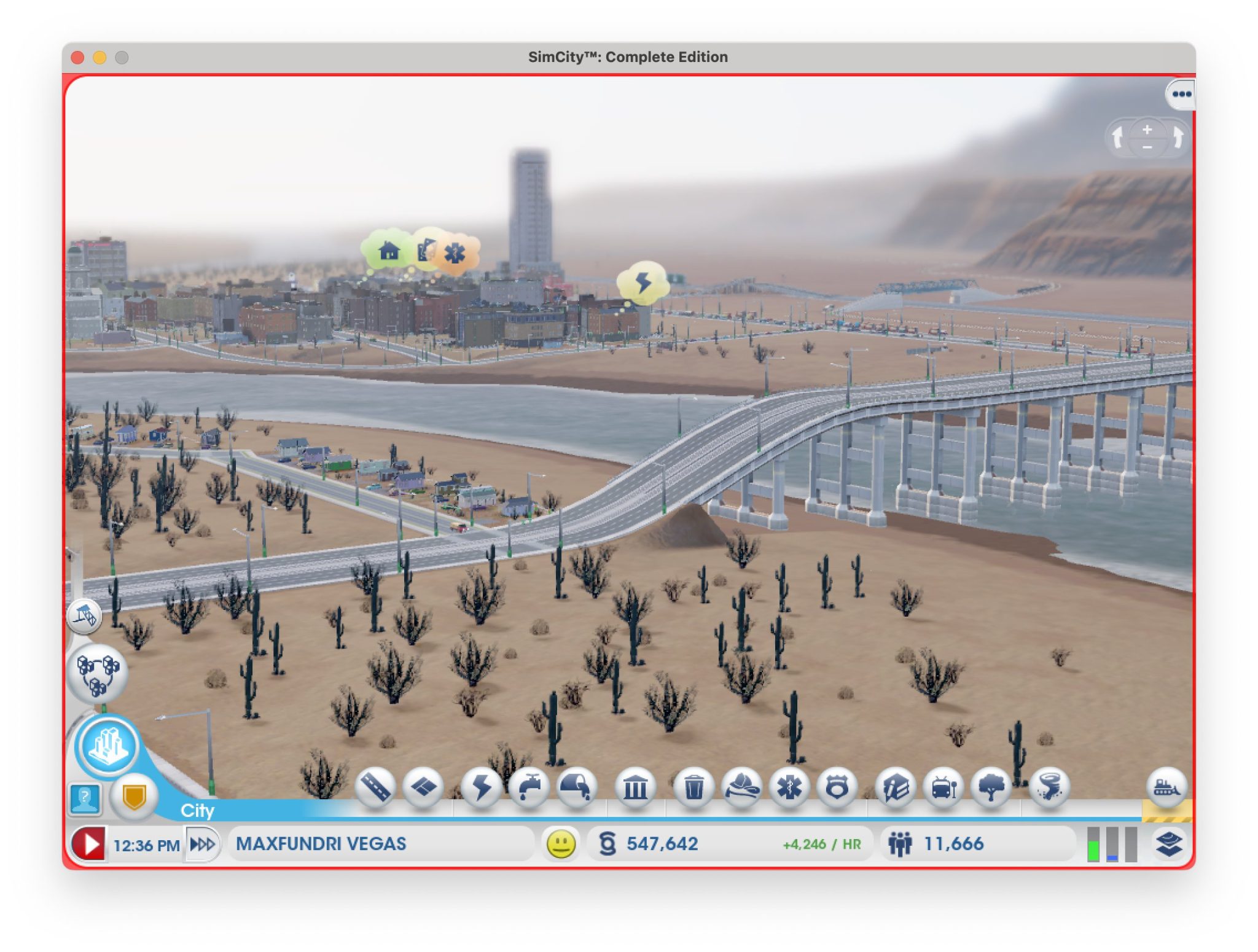1258x952 pixels.
Task: Click the third industrial demand bar
Action: [1131, 845]
